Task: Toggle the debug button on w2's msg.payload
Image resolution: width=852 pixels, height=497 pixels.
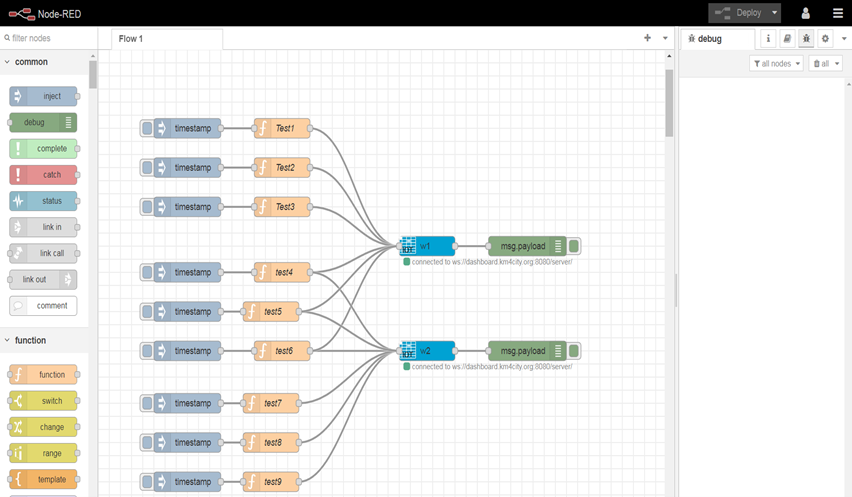Action: pos(574,351)
